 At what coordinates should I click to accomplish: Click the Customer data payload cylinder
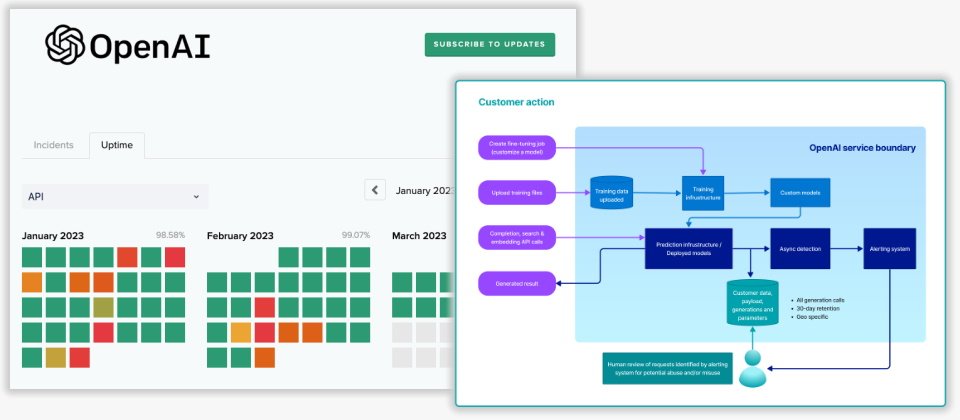[752, 303]
